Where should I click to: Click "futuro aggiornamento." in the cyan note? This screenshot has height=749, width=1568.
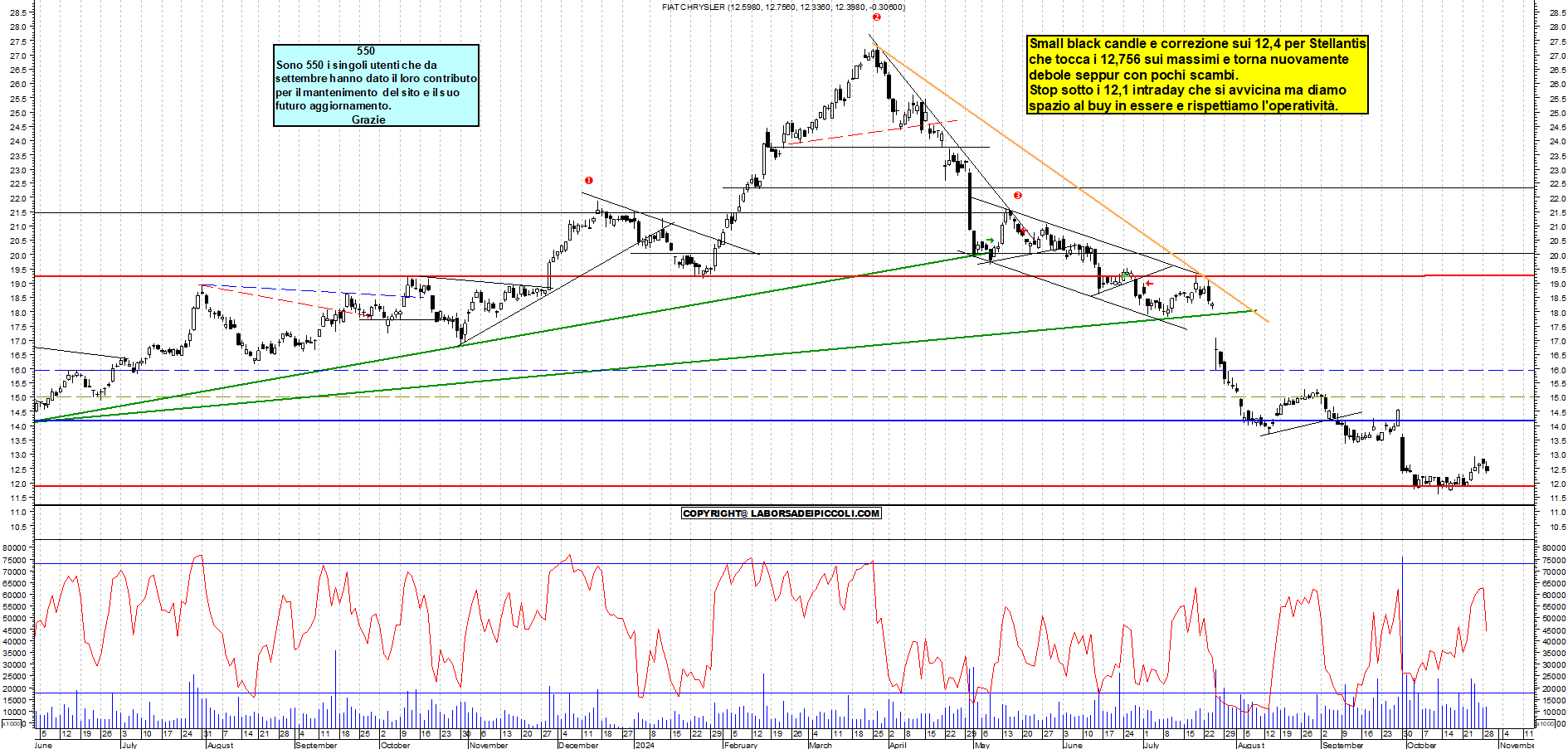[334, 105]
